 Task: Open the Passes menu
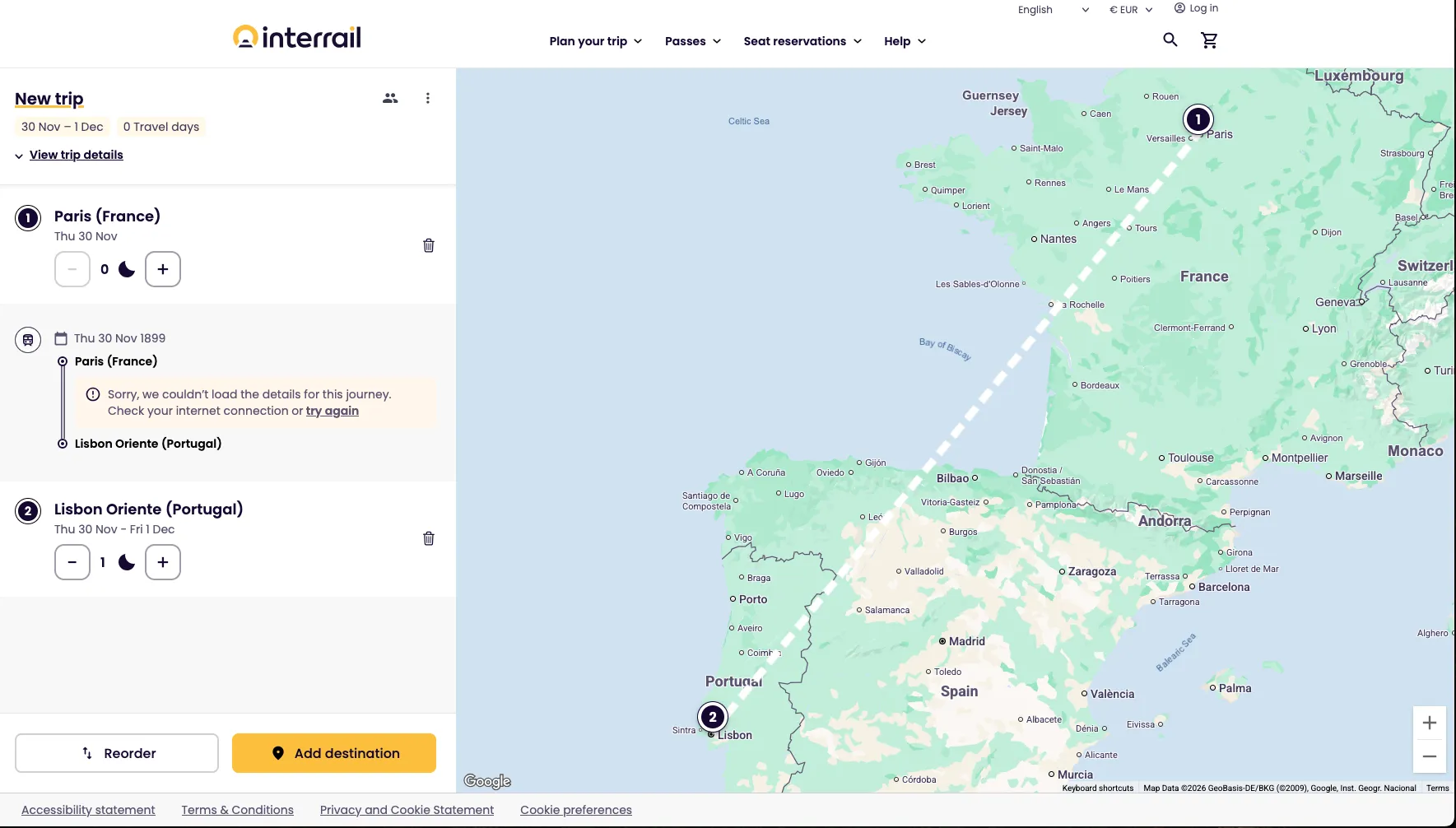693,41
